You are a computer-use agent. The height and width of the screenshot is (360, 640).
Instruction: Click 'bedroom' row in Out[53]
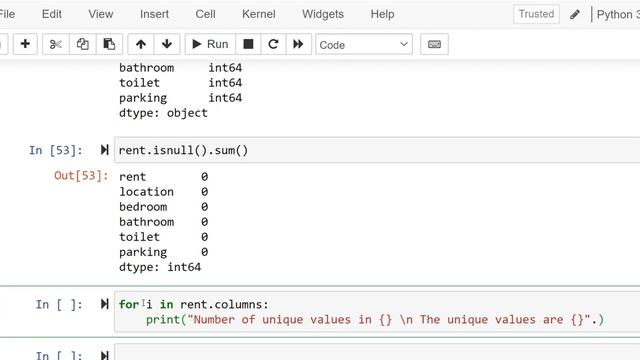pyautogui.click(x=164, y=207)
